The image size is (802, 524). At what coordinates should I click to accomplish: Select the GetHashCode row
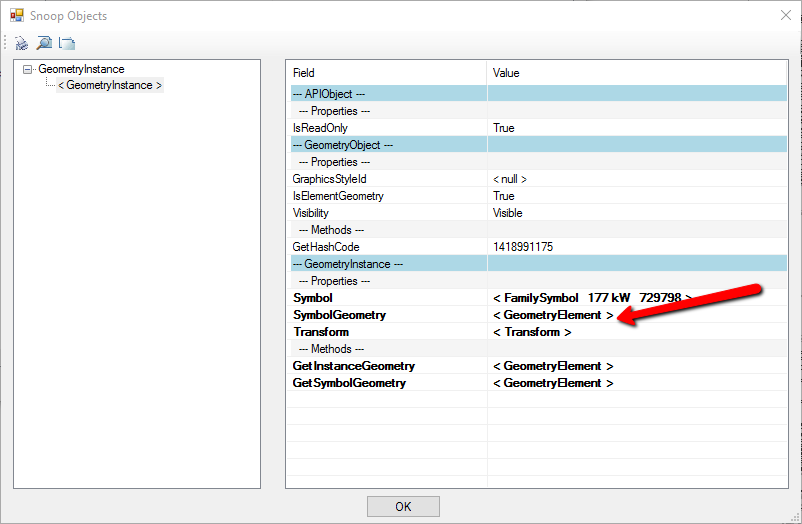pyautogui.click(x=326, y=247)
